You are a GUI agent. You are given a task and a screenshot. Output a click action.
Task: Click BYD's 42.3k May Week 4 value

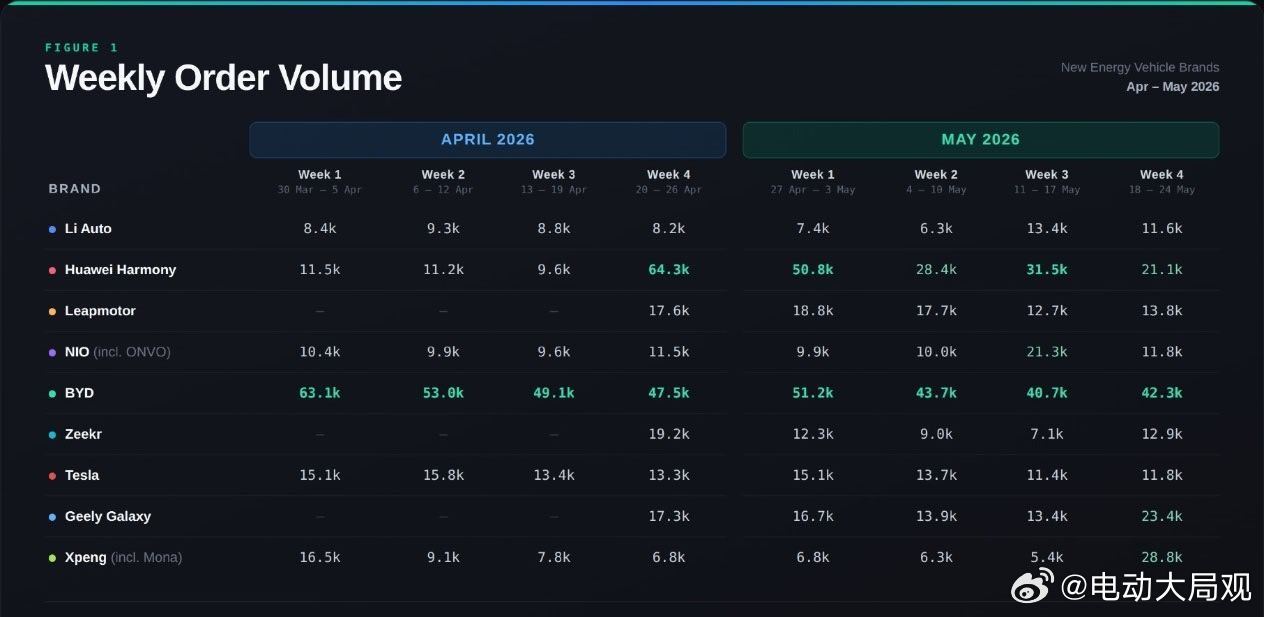1162,393
